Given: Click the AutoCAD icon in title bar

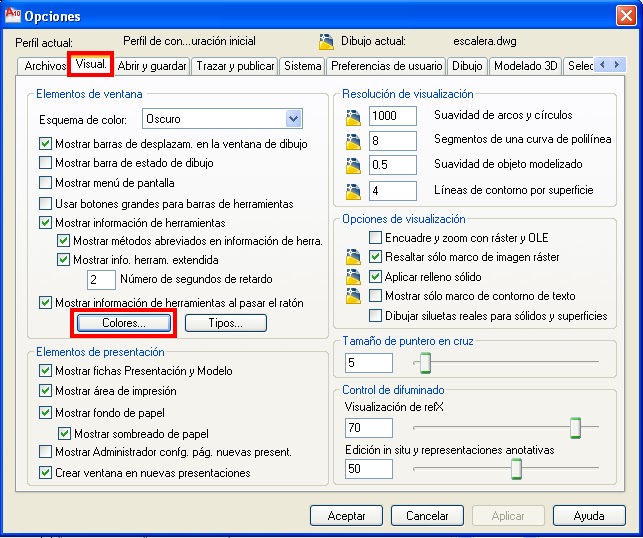Looking at the screenshot, I should 12,15.
